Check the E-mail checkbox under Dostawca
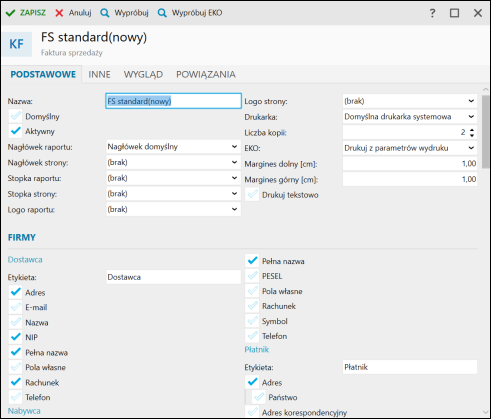The image size is (491, 419). (x=15, y=307)
